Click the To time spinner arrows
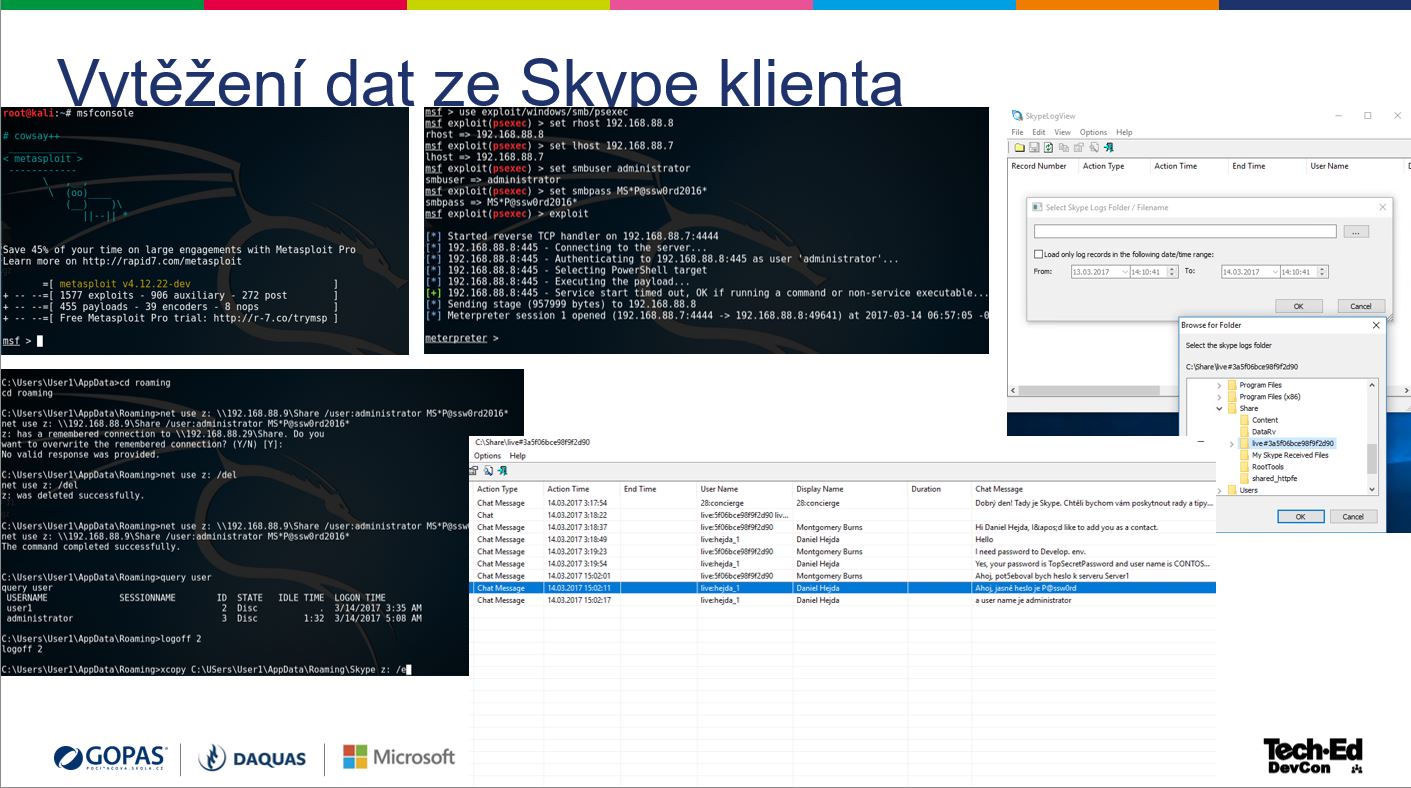Image resolution: width=1411 pixels, height=788 pixels. pos(1322,272)
